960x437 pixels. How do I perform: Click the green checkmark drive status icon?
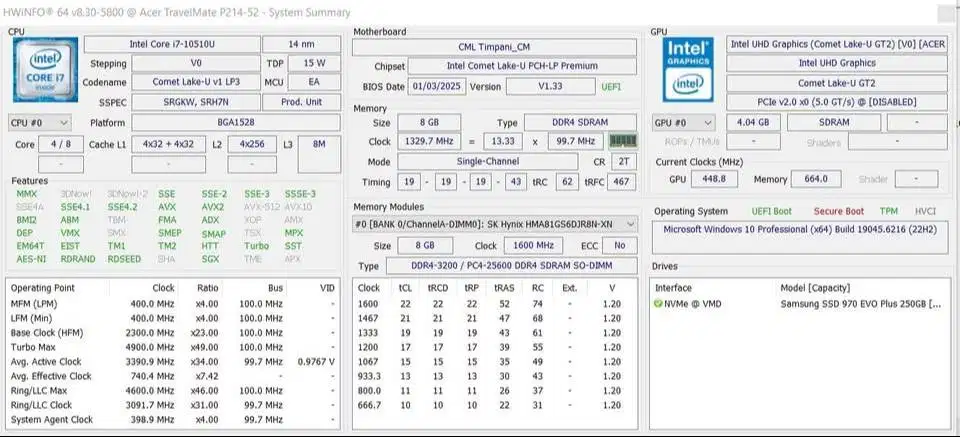tap(658, 302)
